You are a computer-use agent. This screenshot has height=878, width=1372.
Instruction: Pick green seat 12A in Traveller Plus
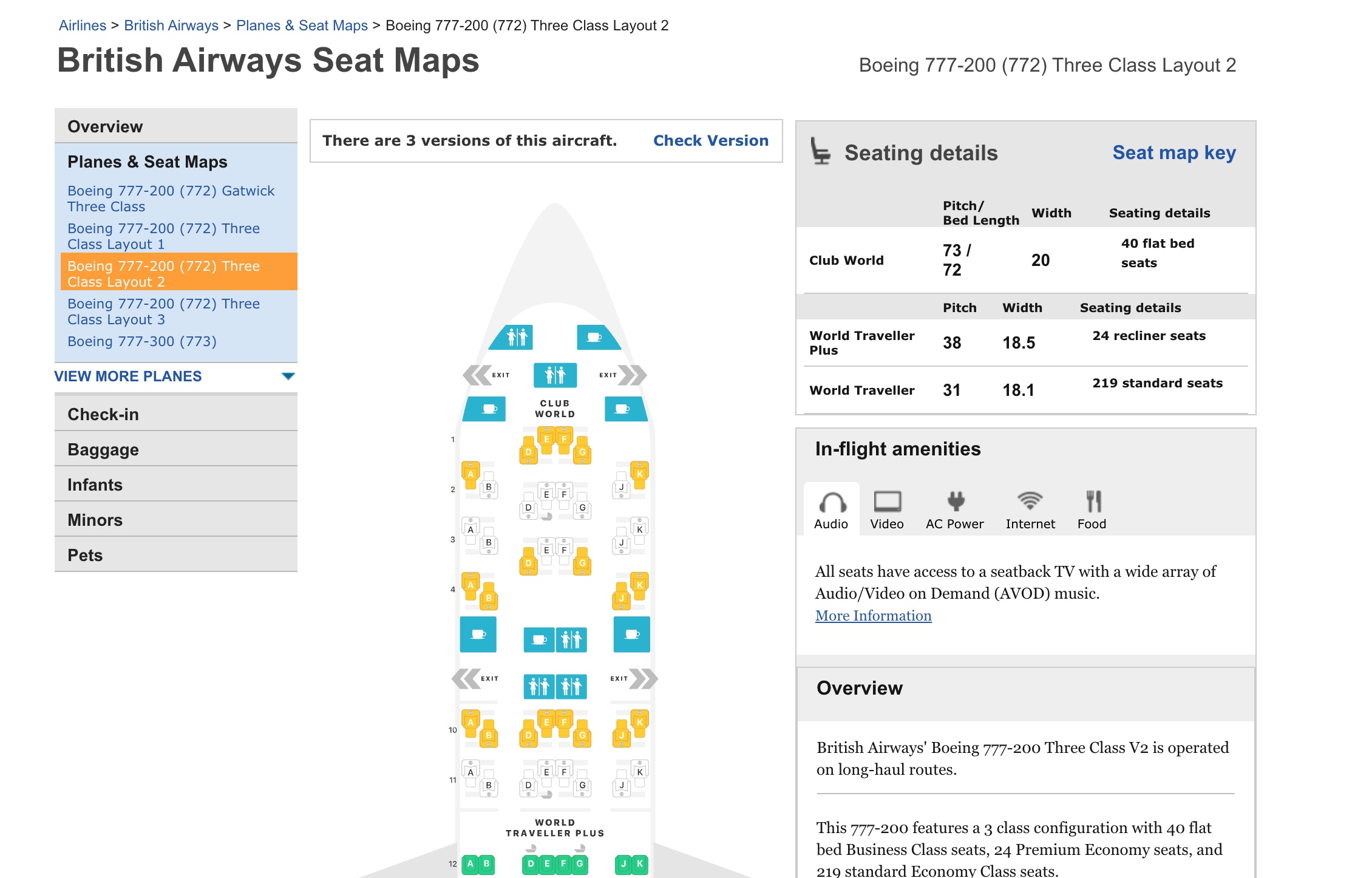point(470,864)
